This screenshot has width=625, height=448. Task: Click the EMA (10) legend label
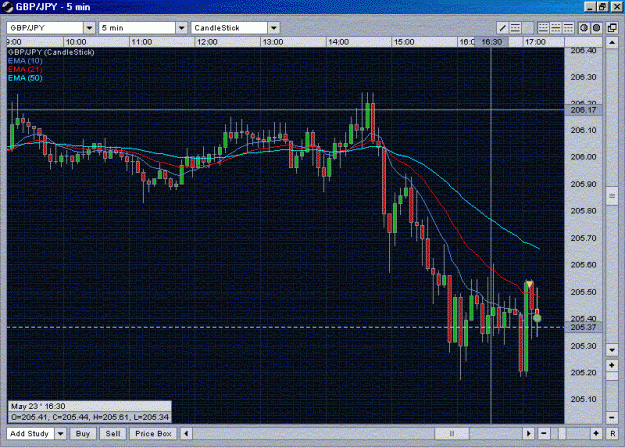coord(25,61)
